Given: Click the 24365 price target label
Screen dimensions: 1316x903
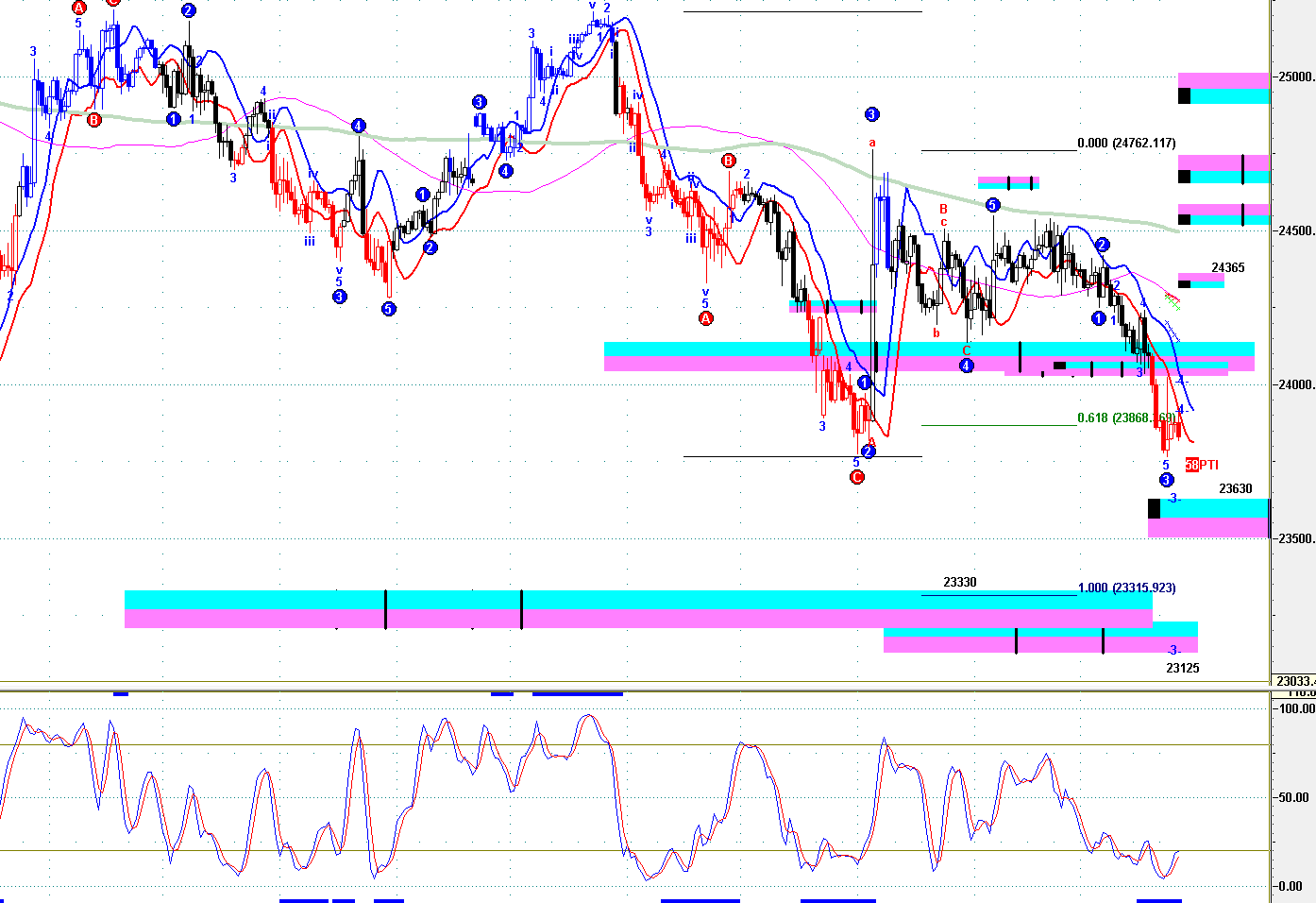Looking at the screenshot, I should 1228,268.
